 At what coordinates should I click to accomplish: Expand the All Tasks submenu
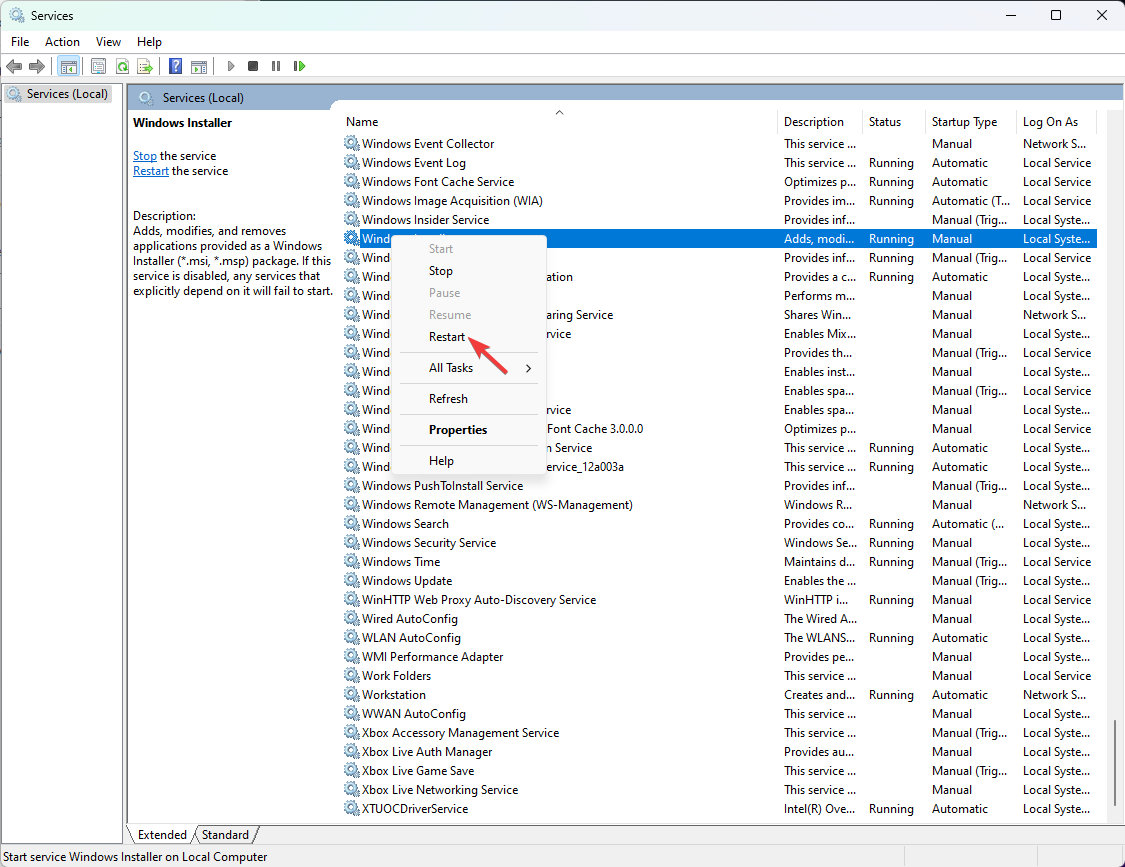469,368
